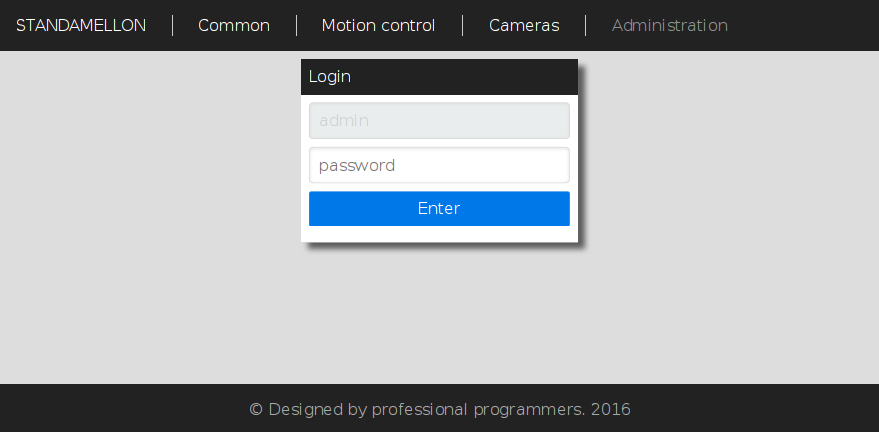Go to the Motion control section
This screenshot has height=432, width=879.
pyautogui.click(x=378, y=25)
